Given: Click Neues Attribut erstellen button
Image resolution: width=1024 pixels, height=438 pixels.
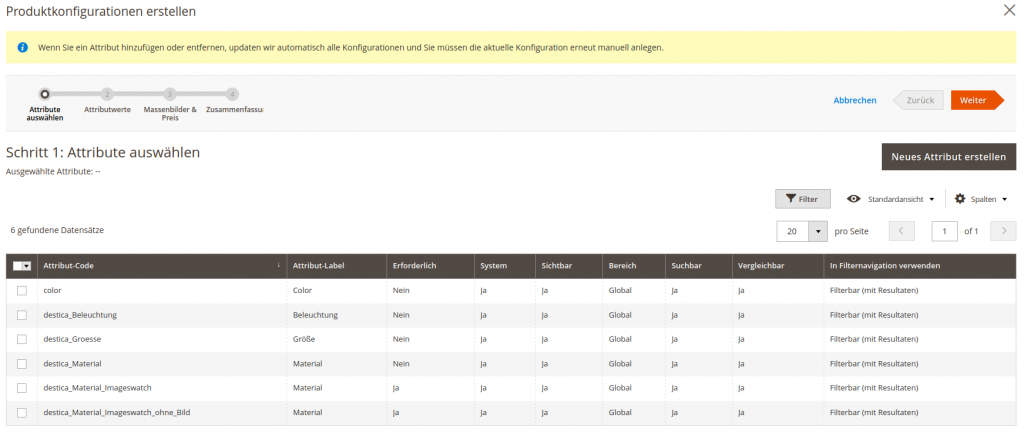Looking at the screenshot, I should click(x=948, y=157).
